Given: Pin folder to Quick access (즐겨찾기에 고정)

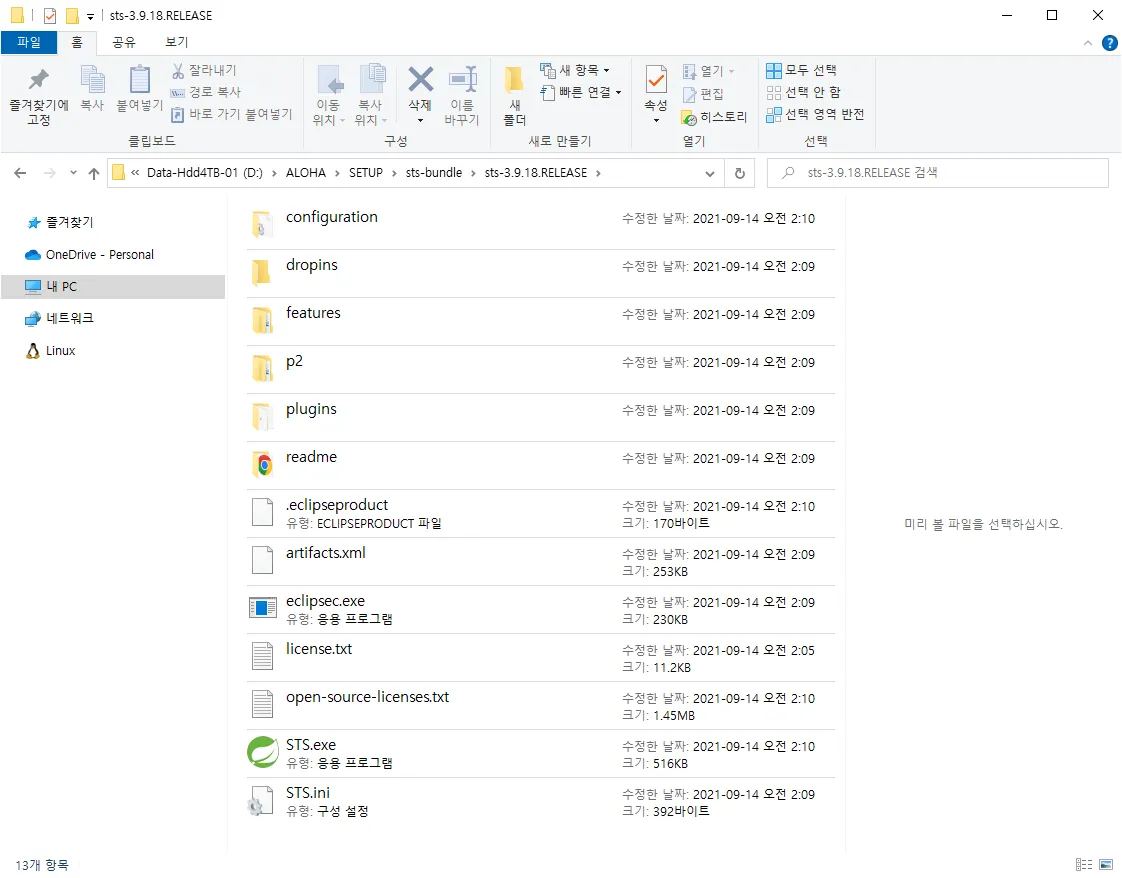Looking at the screenshot, I should (39, 96).
